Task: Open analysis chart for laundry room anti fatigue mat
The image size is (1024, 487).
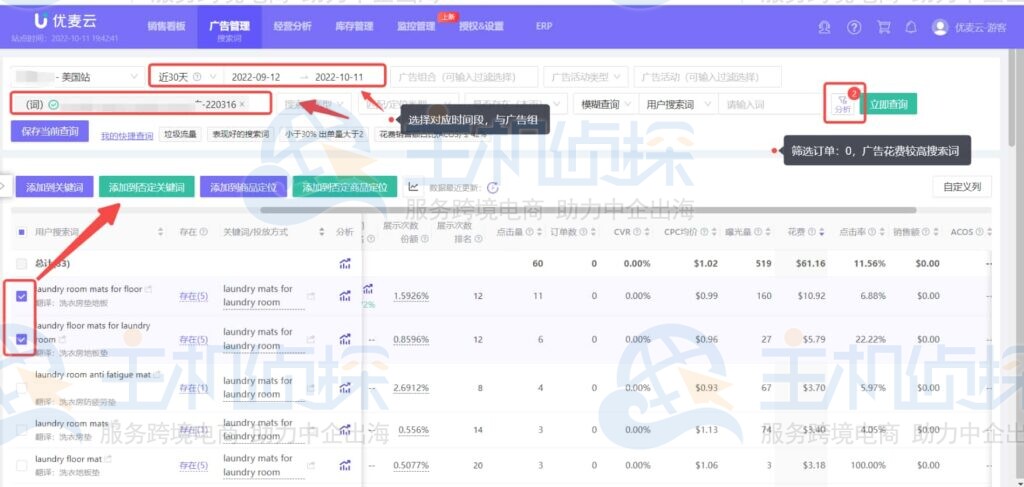Action: pos(345,388)
